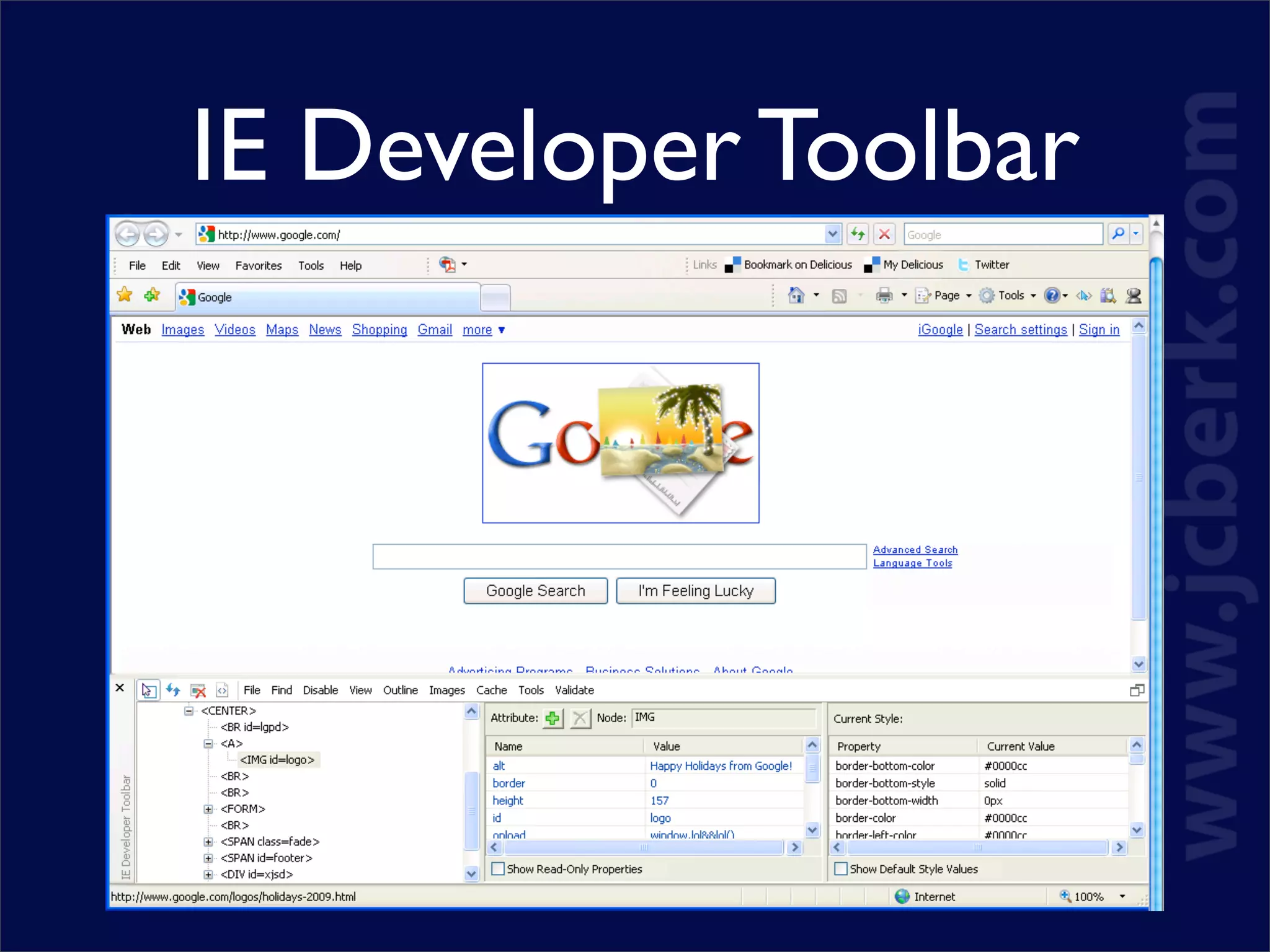
Task: Click the clear cache red X icon
Action: pos(198,690)
